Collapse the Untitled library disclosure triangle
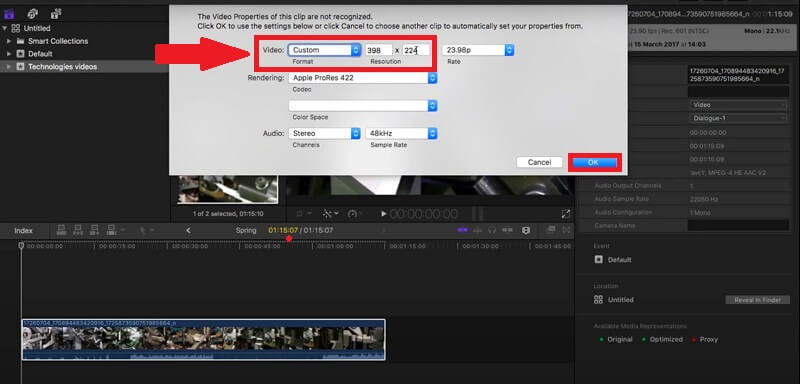The image size is (800, 384). click(5, 29)
